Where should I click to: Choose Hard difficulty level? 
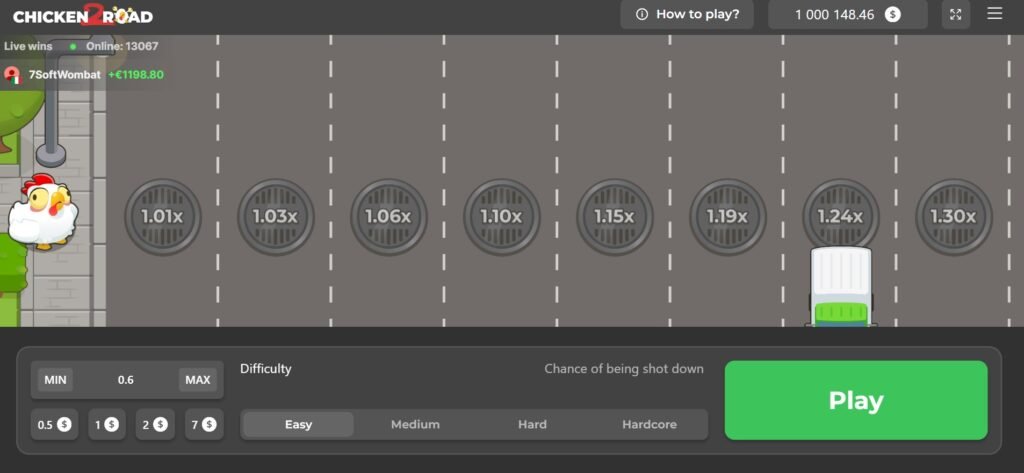point(532,424)
